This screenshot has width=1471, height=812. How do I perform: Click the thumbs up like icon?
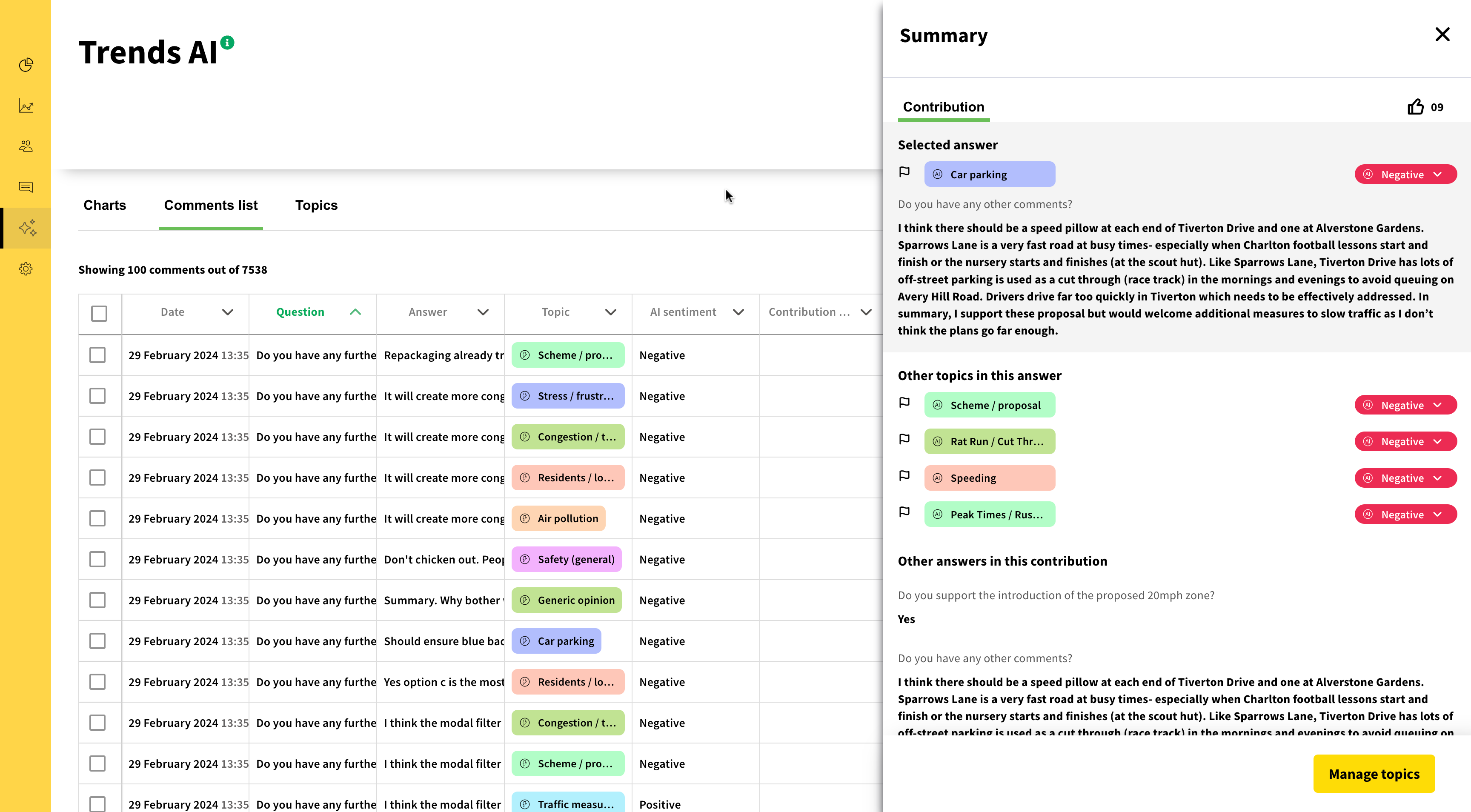[x=1415, y=107]
